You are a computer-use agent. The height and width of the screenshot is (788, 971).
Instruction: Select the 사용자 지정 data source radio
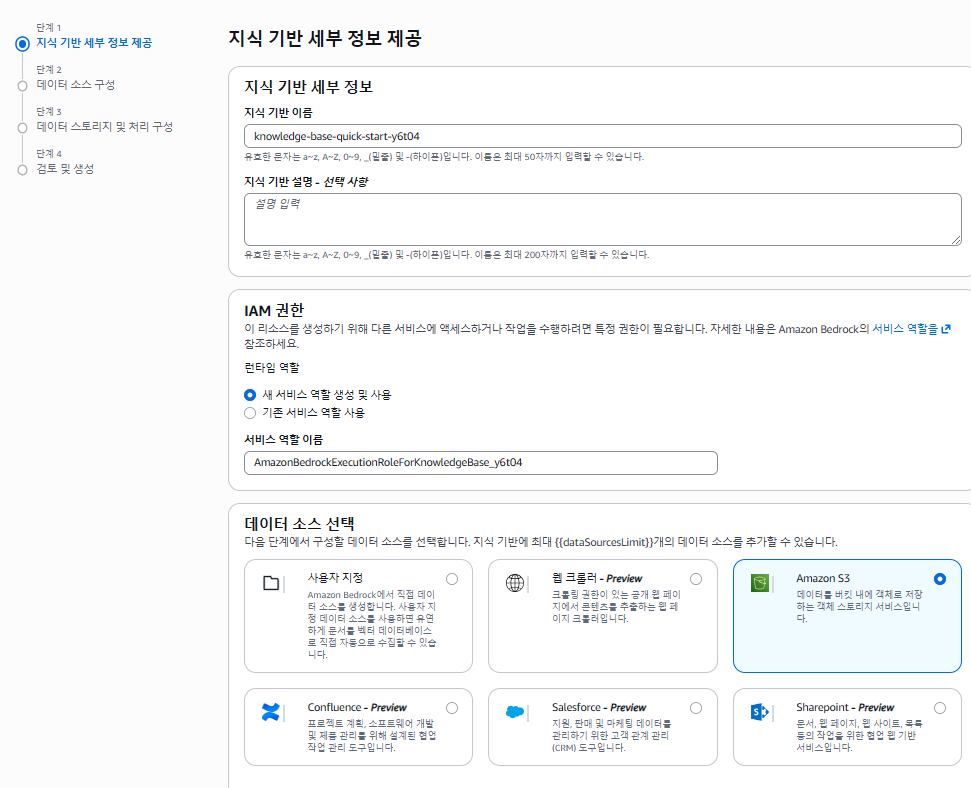[452, 579]
